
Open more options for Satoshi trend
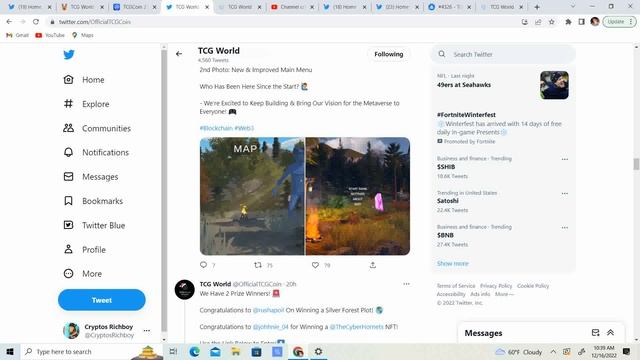click(x=564, y=193)
